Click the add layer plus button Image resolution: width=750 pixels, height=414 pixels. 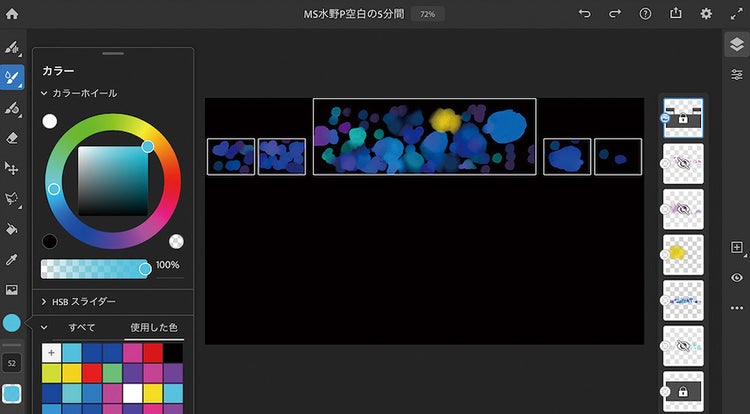[737, 247]
